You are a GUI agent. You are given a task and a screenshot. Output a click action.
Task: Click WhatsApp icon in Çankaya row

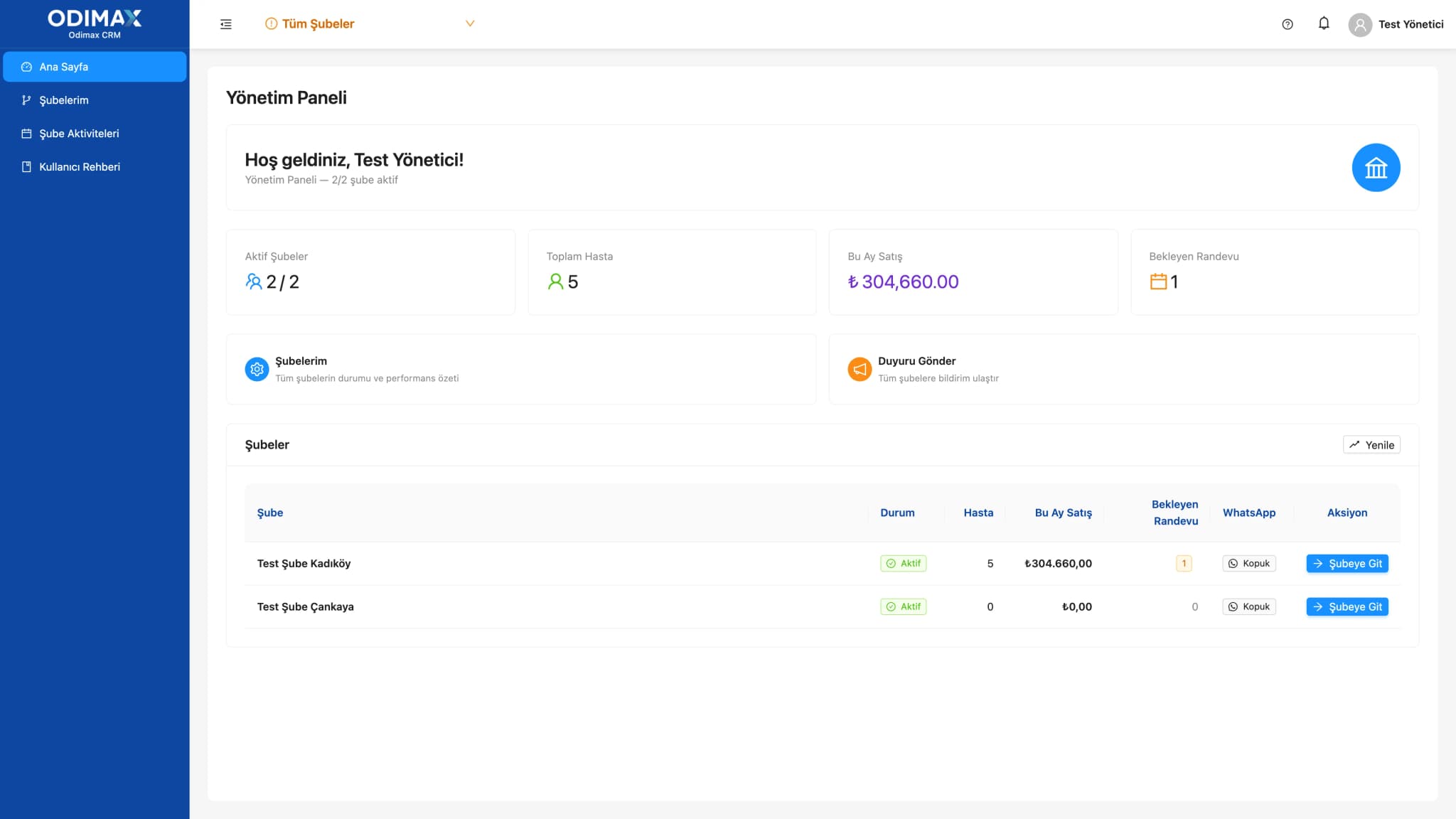pos(1233,607)
